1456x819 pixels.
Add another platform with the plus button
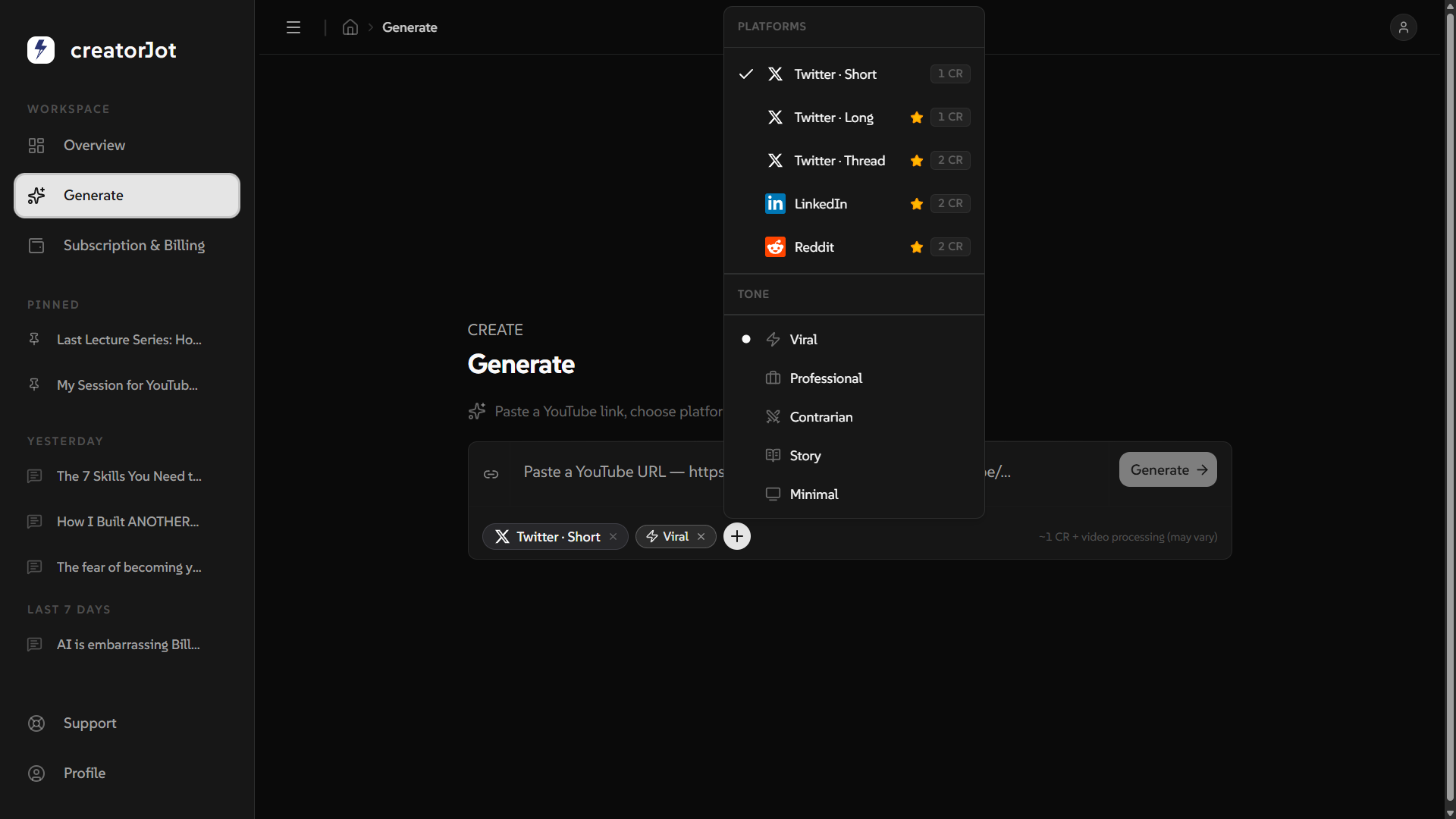click(x=736, y=536)
